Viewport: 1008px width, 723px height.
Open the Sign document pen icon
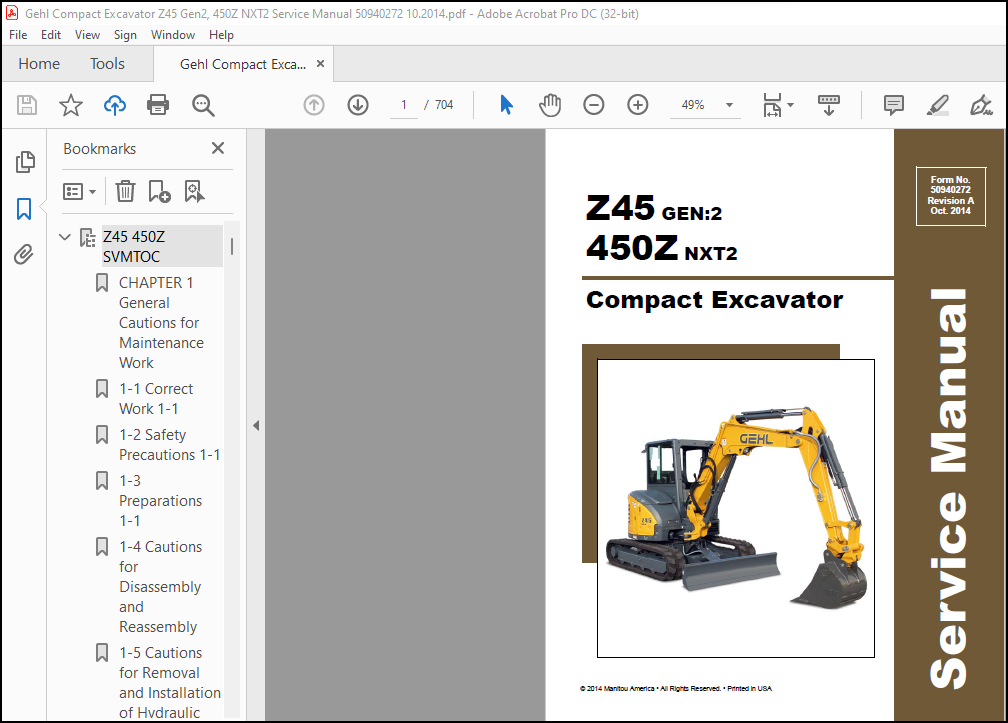coord(981,105)
